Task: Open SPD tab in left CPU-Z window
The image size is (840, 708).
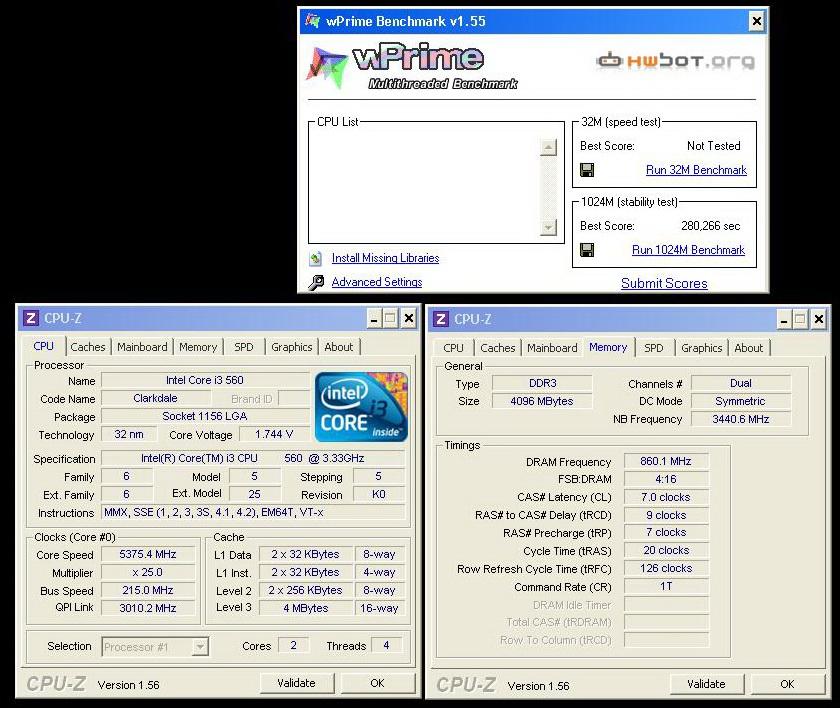Action: [244, 347]
